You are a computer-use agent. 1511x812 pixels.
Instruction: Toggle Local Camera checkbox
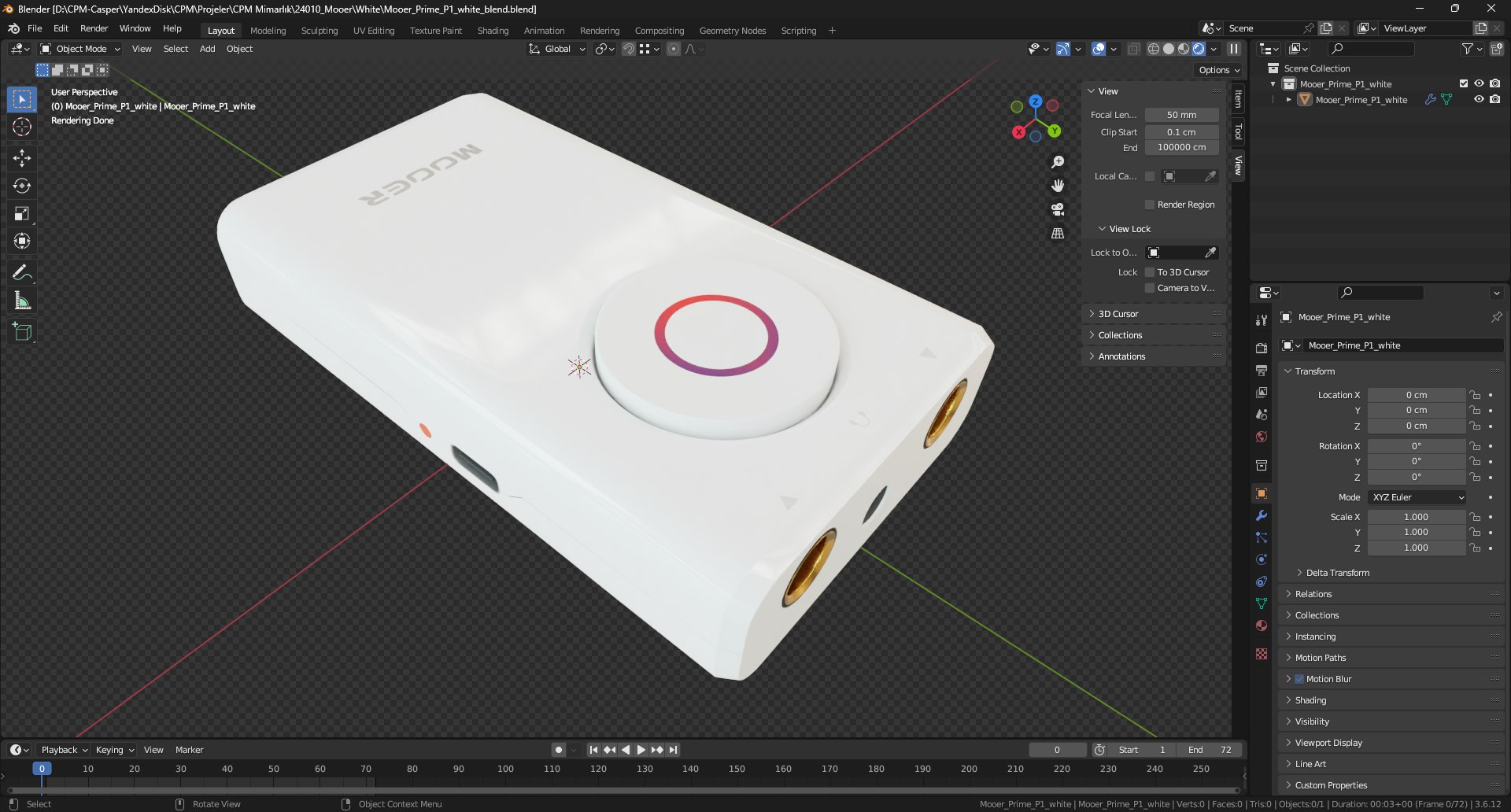pos(1150,176)
